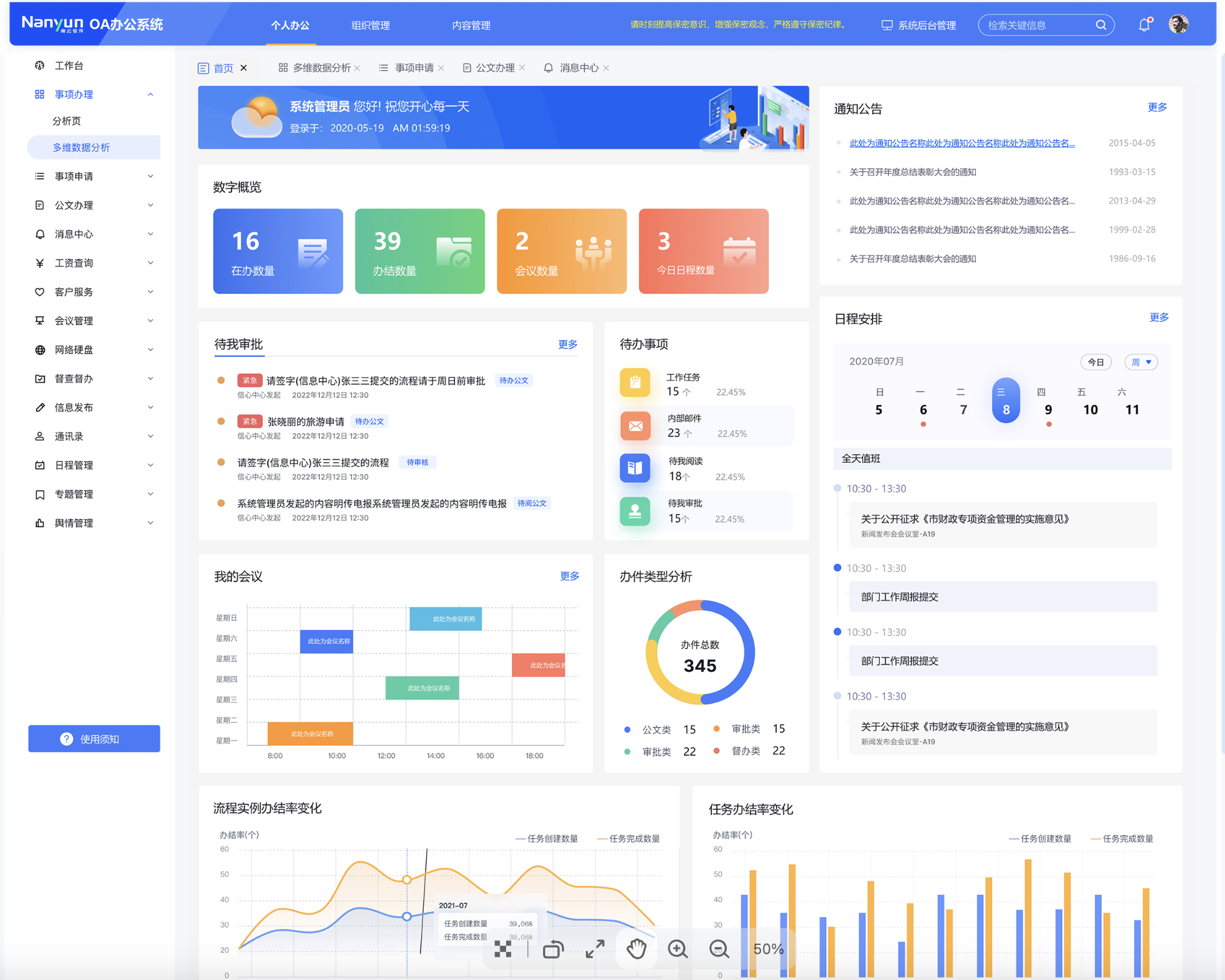The image size is (1225, 980).
Task: Expand the 会议管理 sidebar menu
Action: [151, 321]
